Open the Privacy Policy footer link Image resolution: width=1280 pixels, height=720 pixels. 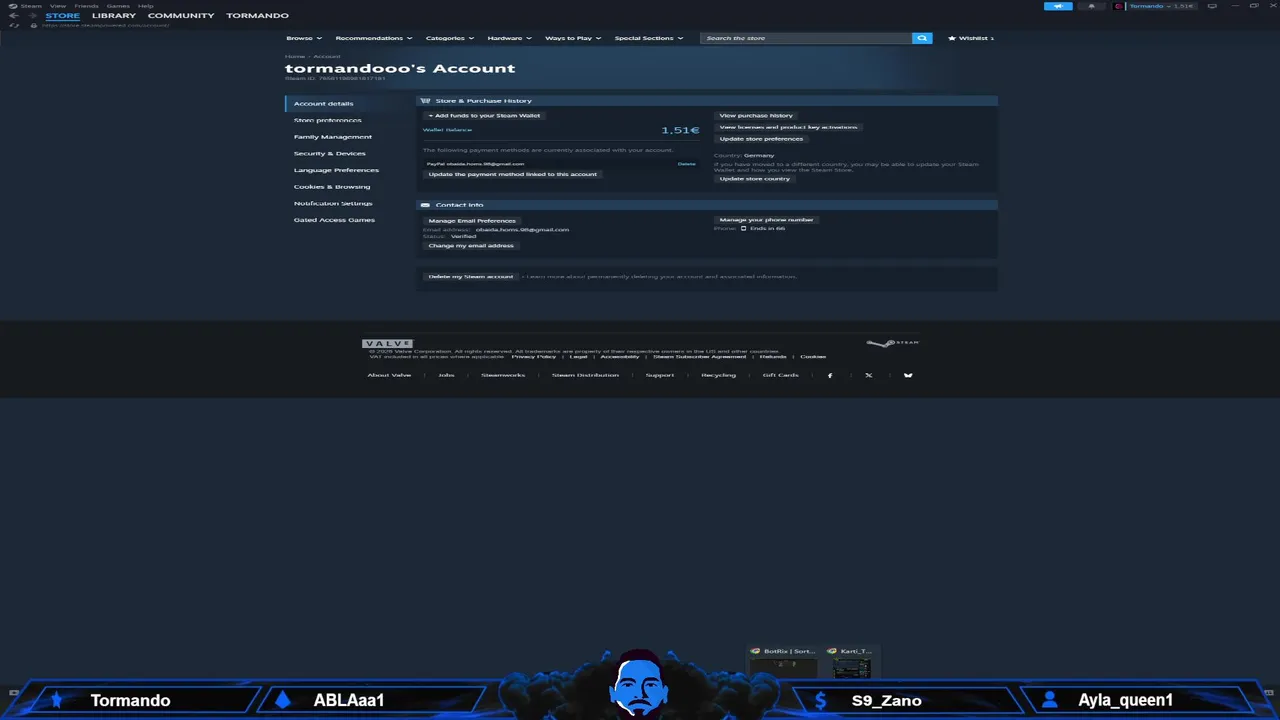[x=534, y=357]
